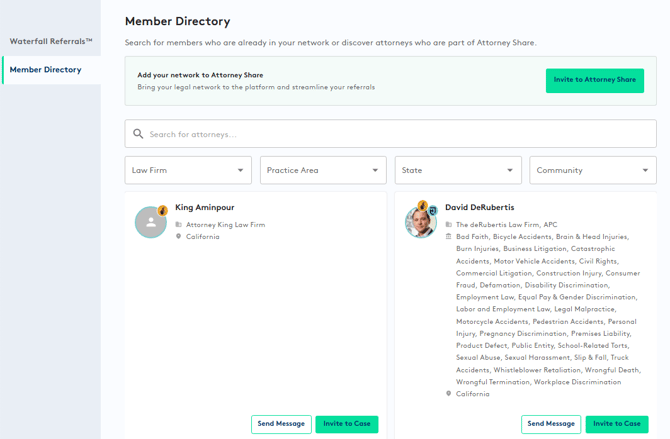Click the magnifier icon in the search bar
The image size is (670, 439).
coord(138,134)
